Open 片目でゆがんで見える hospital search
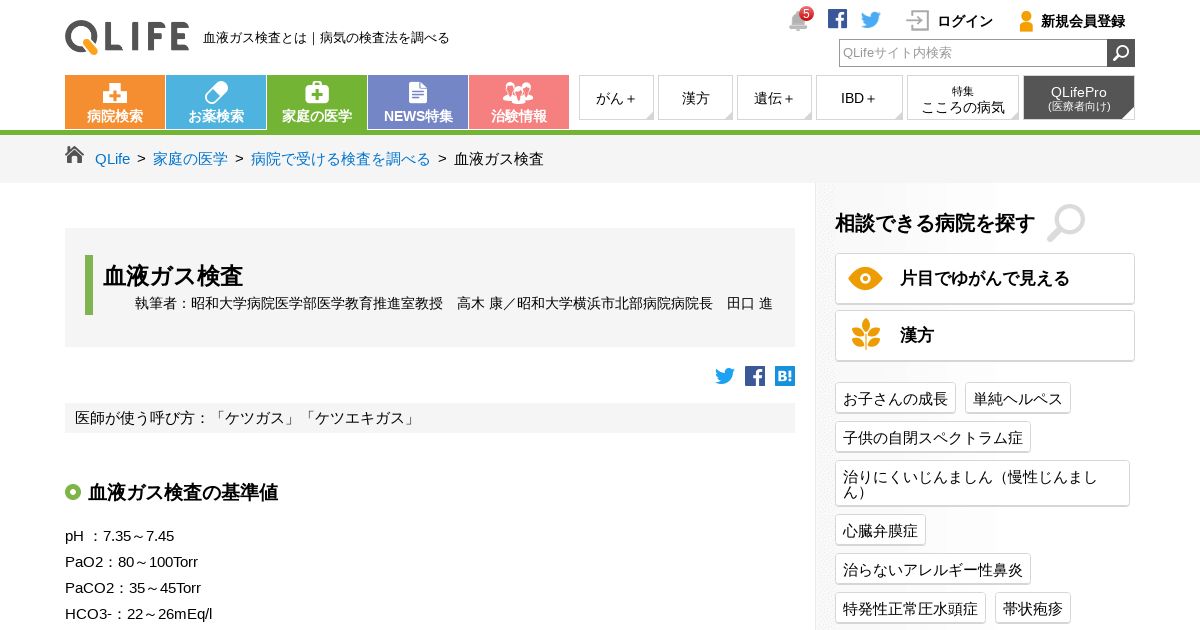Viewport: 1200px width, 630px height. point(985,278)
